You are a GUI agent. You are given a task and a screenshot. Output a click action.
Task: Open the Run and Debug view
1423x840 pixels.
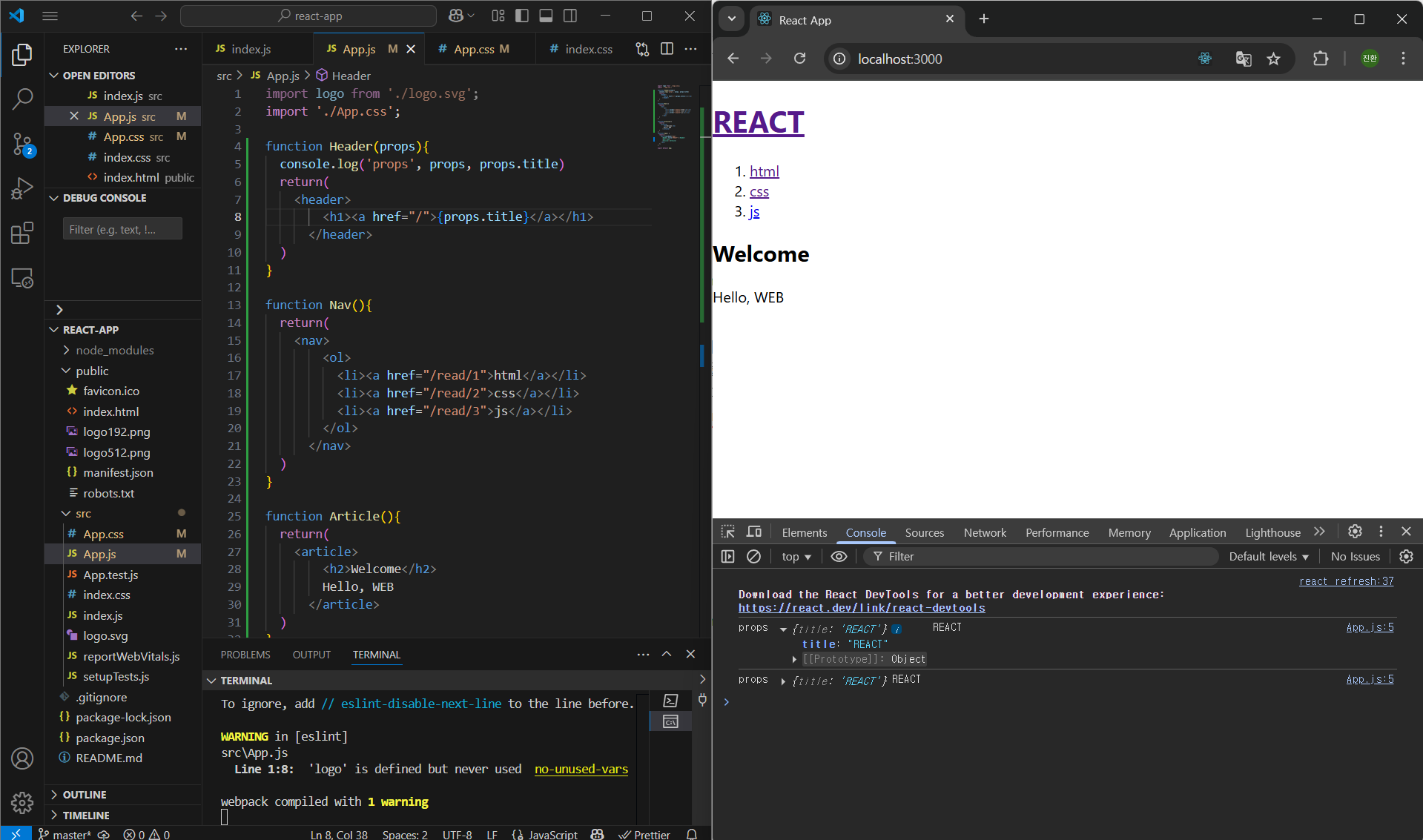tap(22, 188)
